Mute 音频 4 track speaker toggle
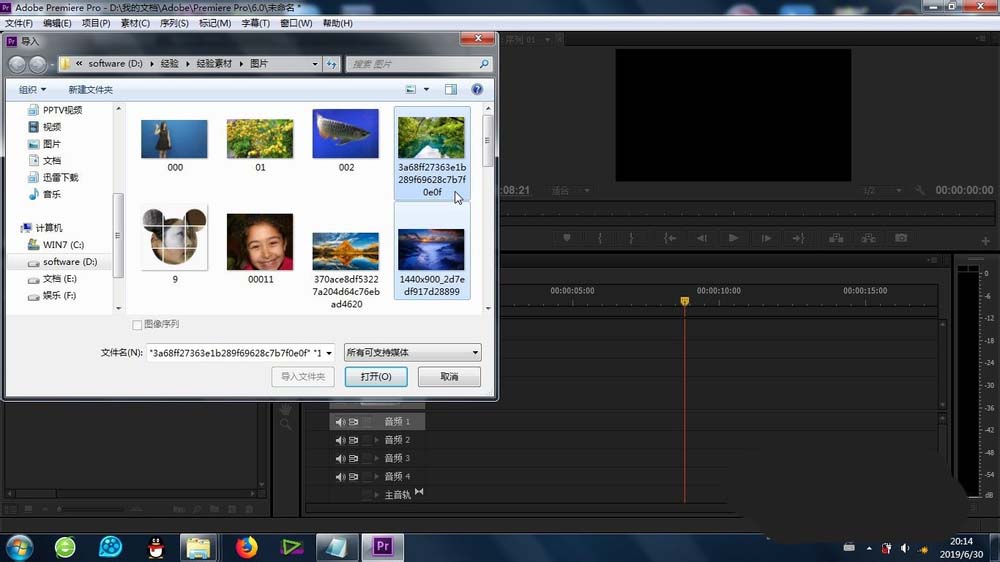The image size is (1000, 562). coord(340,477)
